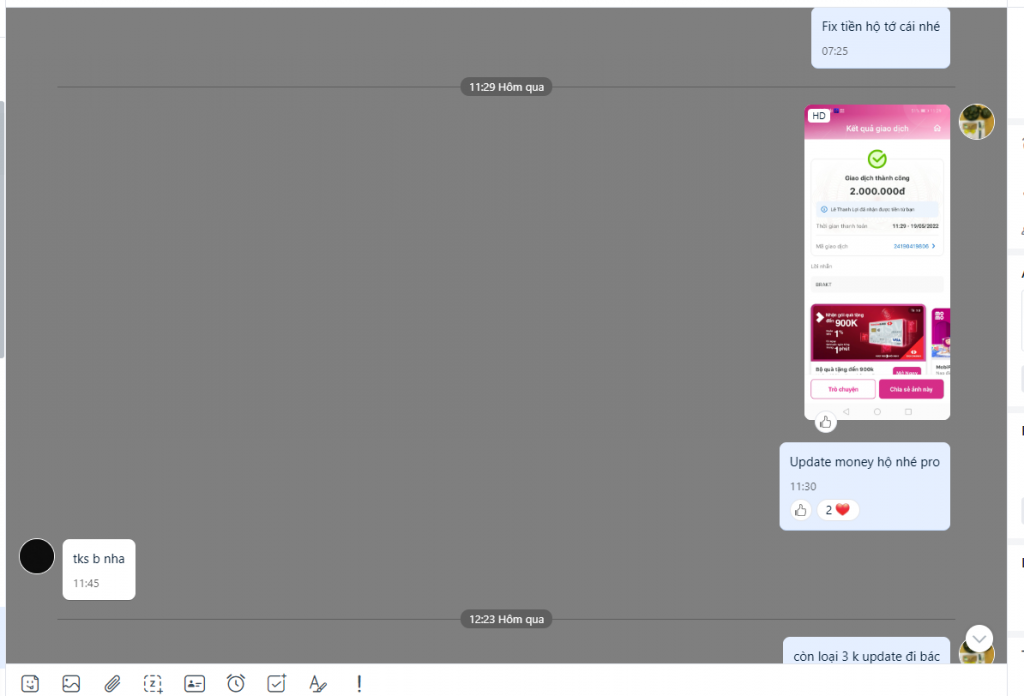Open the contact card sharing icon
This screenshot has width=1024, height=696.
(x=194, y=684)
